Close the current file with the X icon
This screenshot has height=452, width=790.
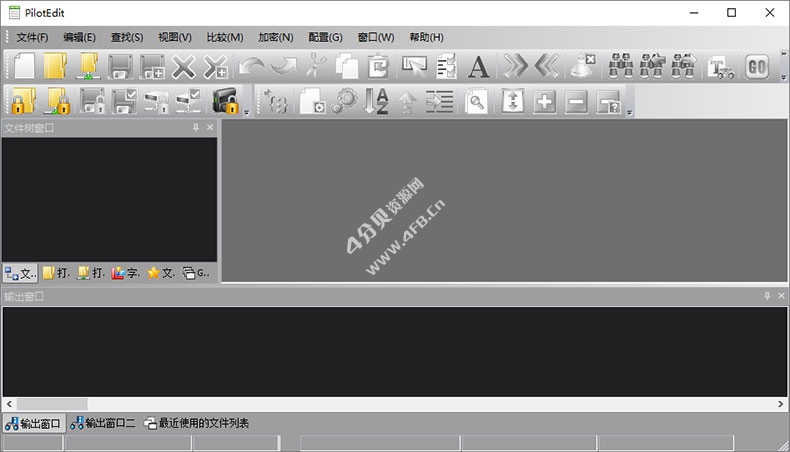(183, 67)
